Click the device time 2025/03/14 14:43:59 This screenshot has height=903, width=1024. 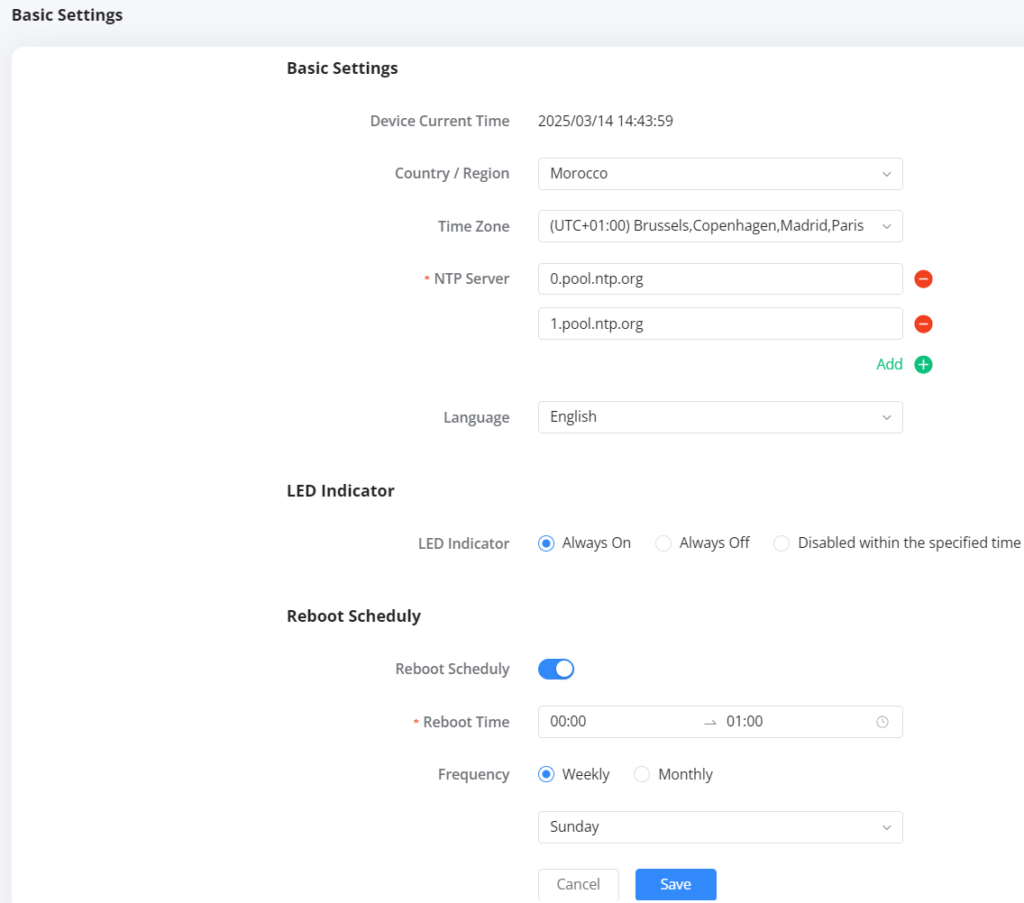[x=605, y=121]
